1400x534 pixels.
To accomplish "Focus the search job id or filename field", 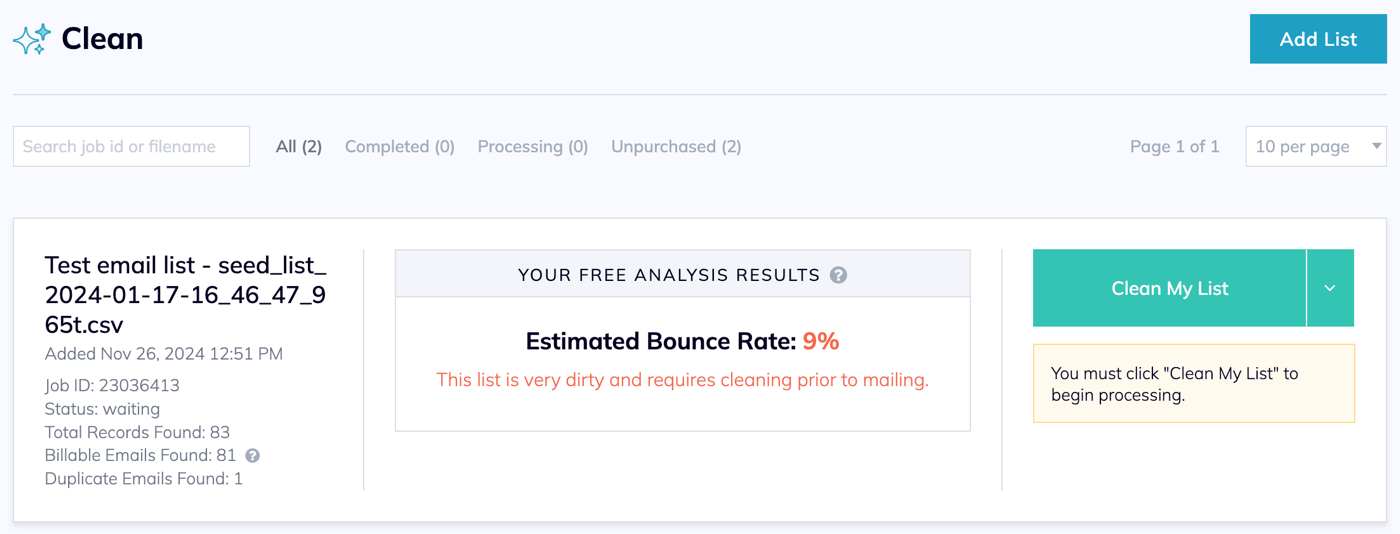I will (131, 146).
